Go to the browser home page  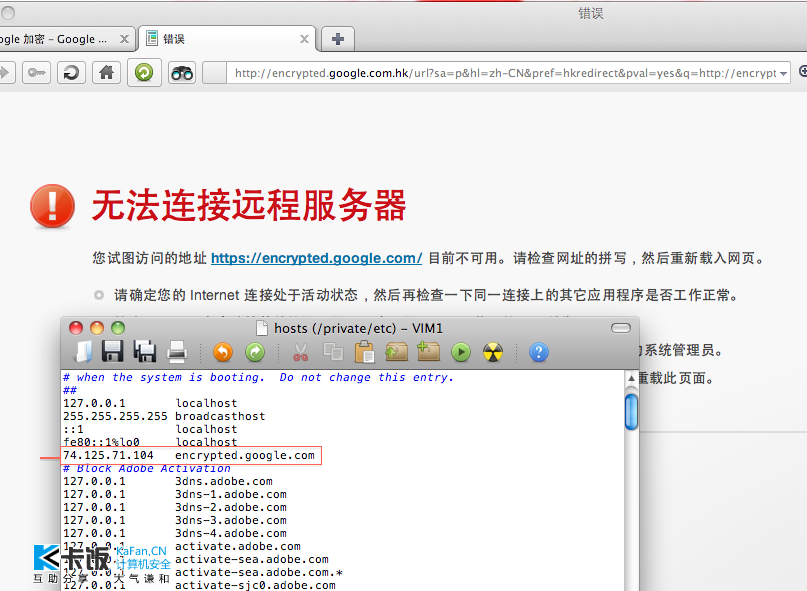tap(107, 73)
